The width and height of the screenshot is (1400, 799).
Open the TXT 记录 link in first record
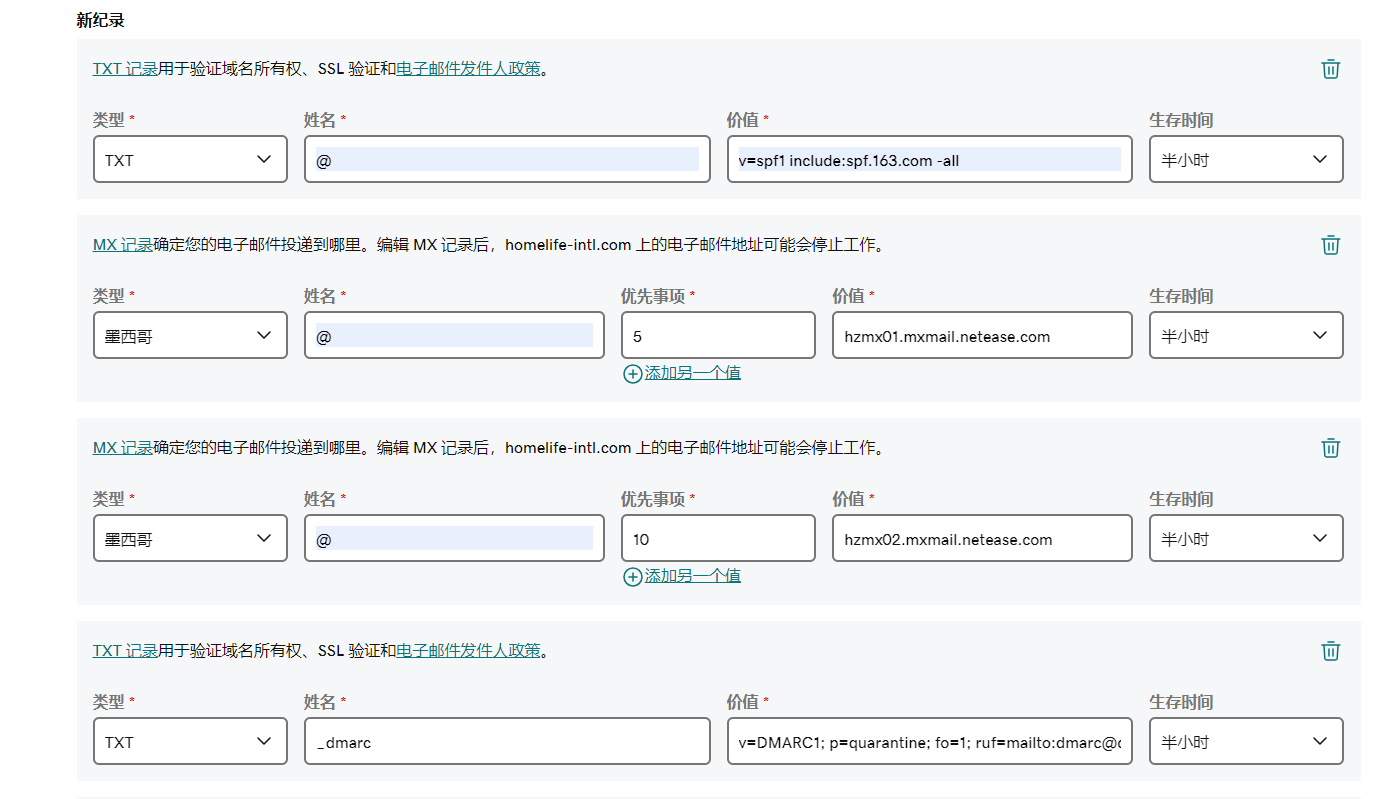pyautogui.click(x=125, y=69)
